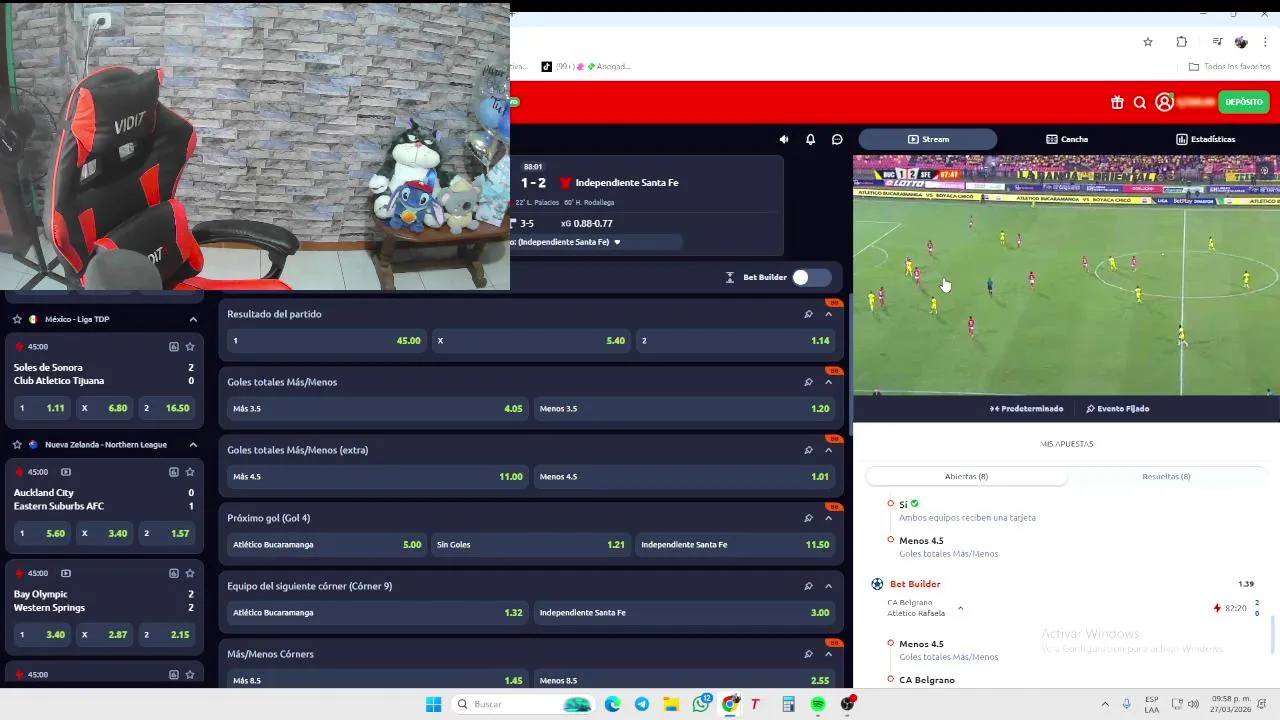Pin the Resultado del partido market
Image resolution: width=1280 pixels, height=720 pixels.
pyautogui.click(x=808, y=314)
